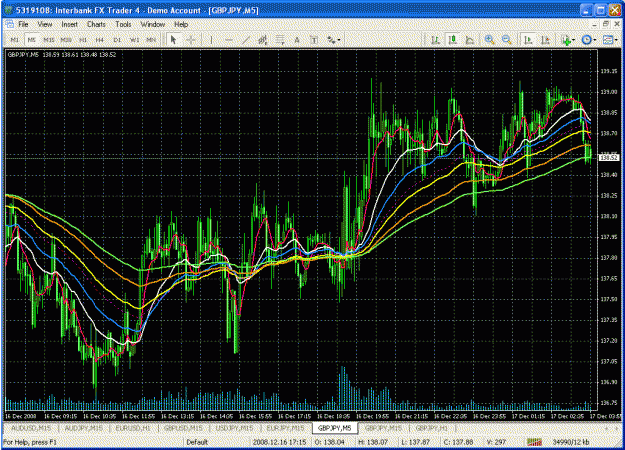Set timeframe to W1
The height and width of the screenshot is (450, 625).
[134, 40]
